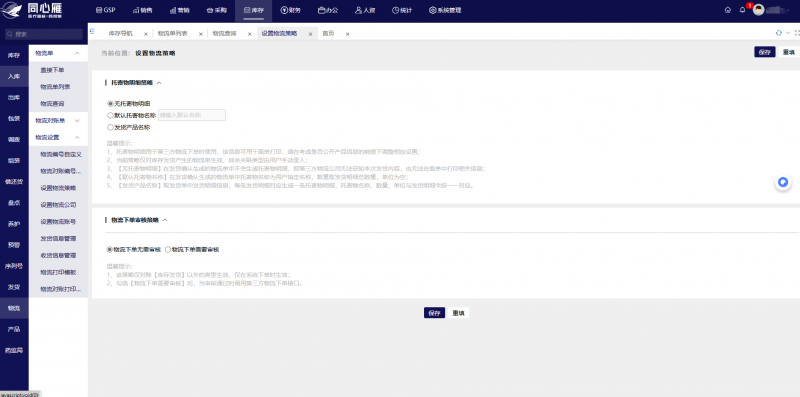Select 无托寄物明细 radio option
The height and width of the screenshot is (397, 800).
[x=110, y=104]
